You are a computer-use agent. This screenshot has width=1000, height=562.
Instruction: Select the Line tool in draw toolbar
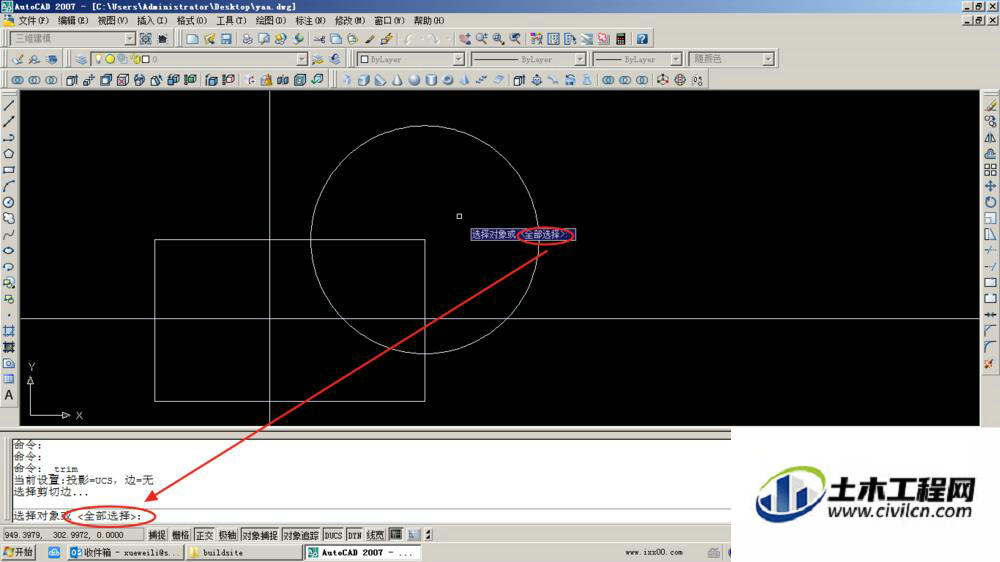(x=9, y=105)
